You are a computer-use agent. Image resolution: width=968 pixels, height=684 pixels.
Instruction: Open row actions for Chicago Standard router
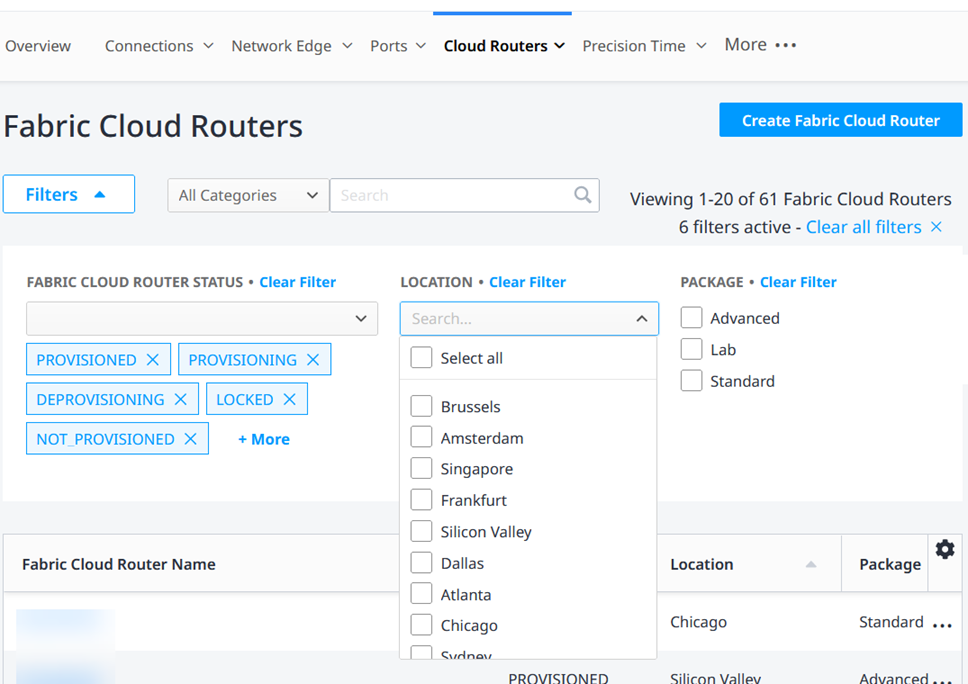tap(942, 625)
